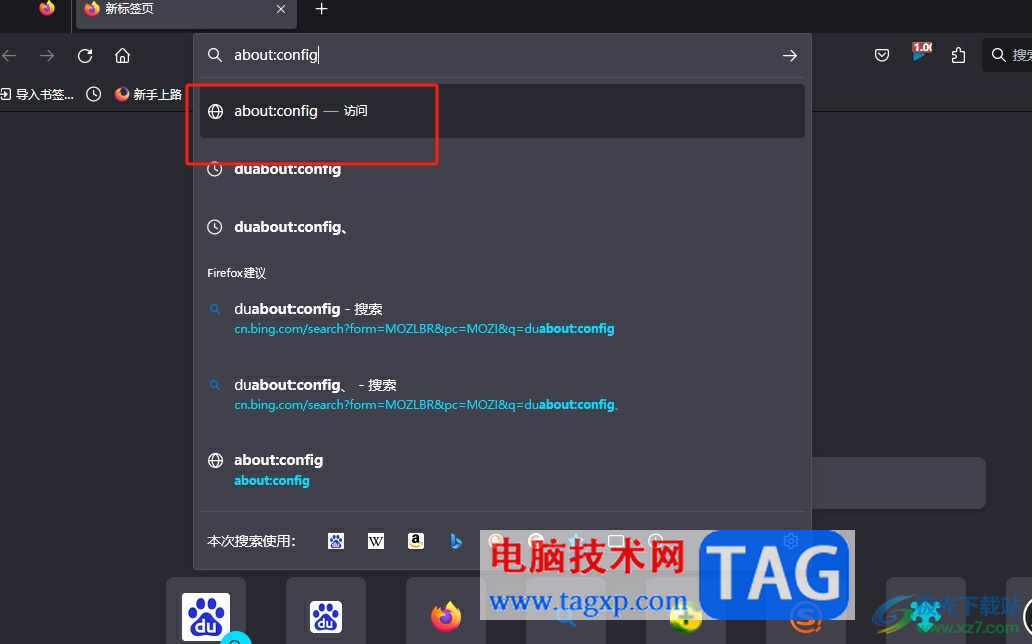Search using the Amazon engine icon
The height and width of the screenshot is (644, 1032).
(416, 541)
